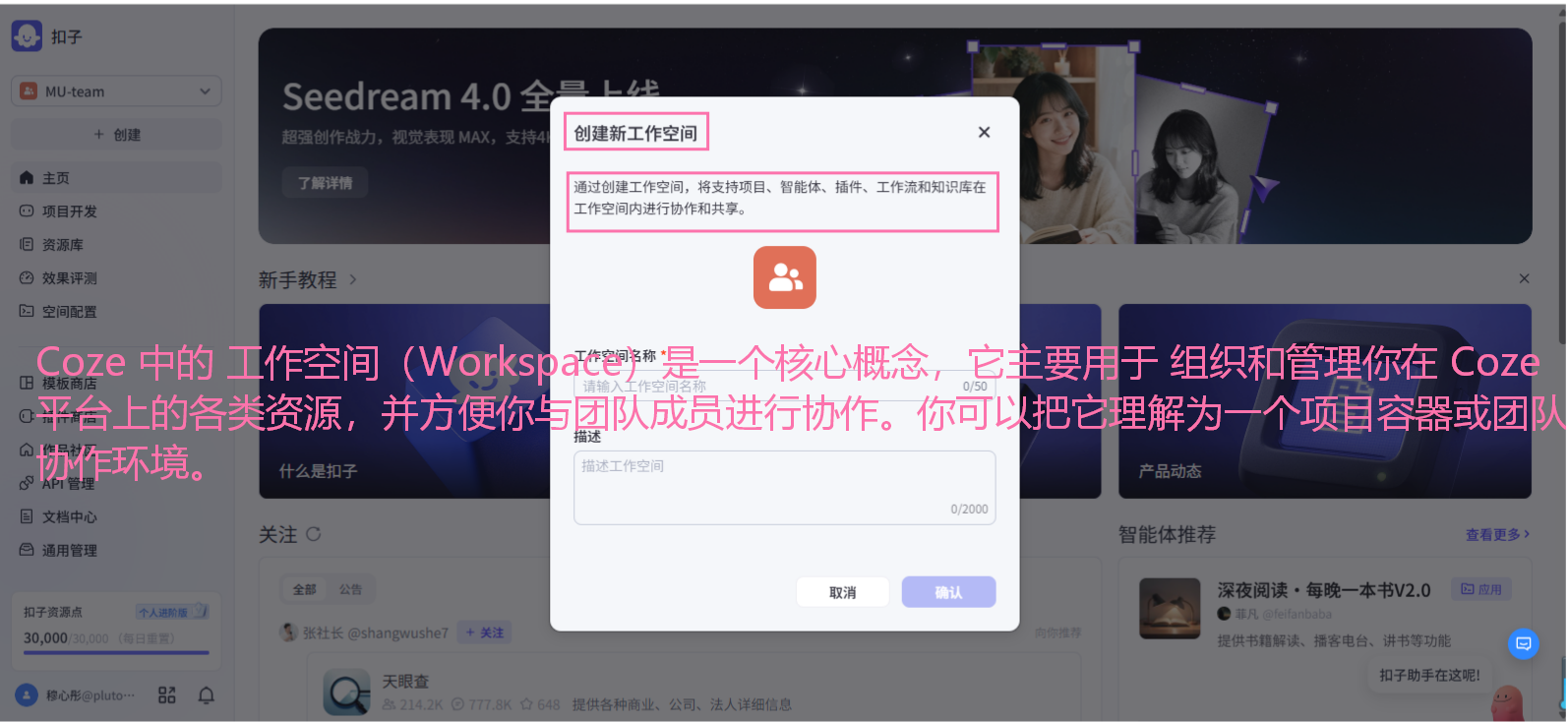Click the 文档中心 document icon

pyautogui.click(x=27, y=516)
